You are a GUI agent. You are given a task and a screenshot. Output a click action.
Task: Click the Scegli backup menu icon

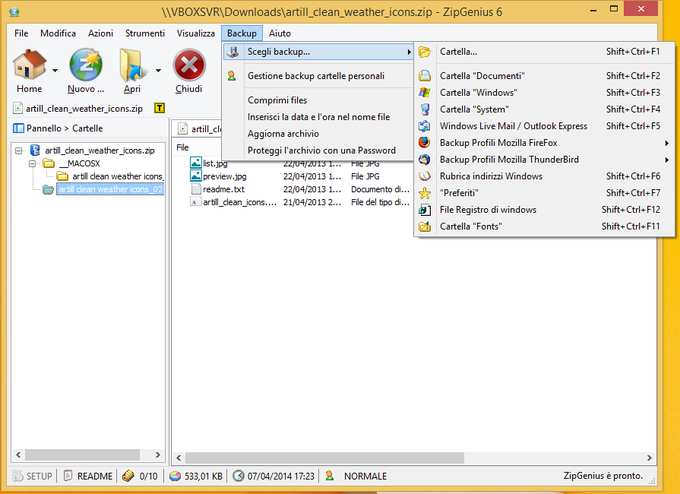(x=233, y=52)
